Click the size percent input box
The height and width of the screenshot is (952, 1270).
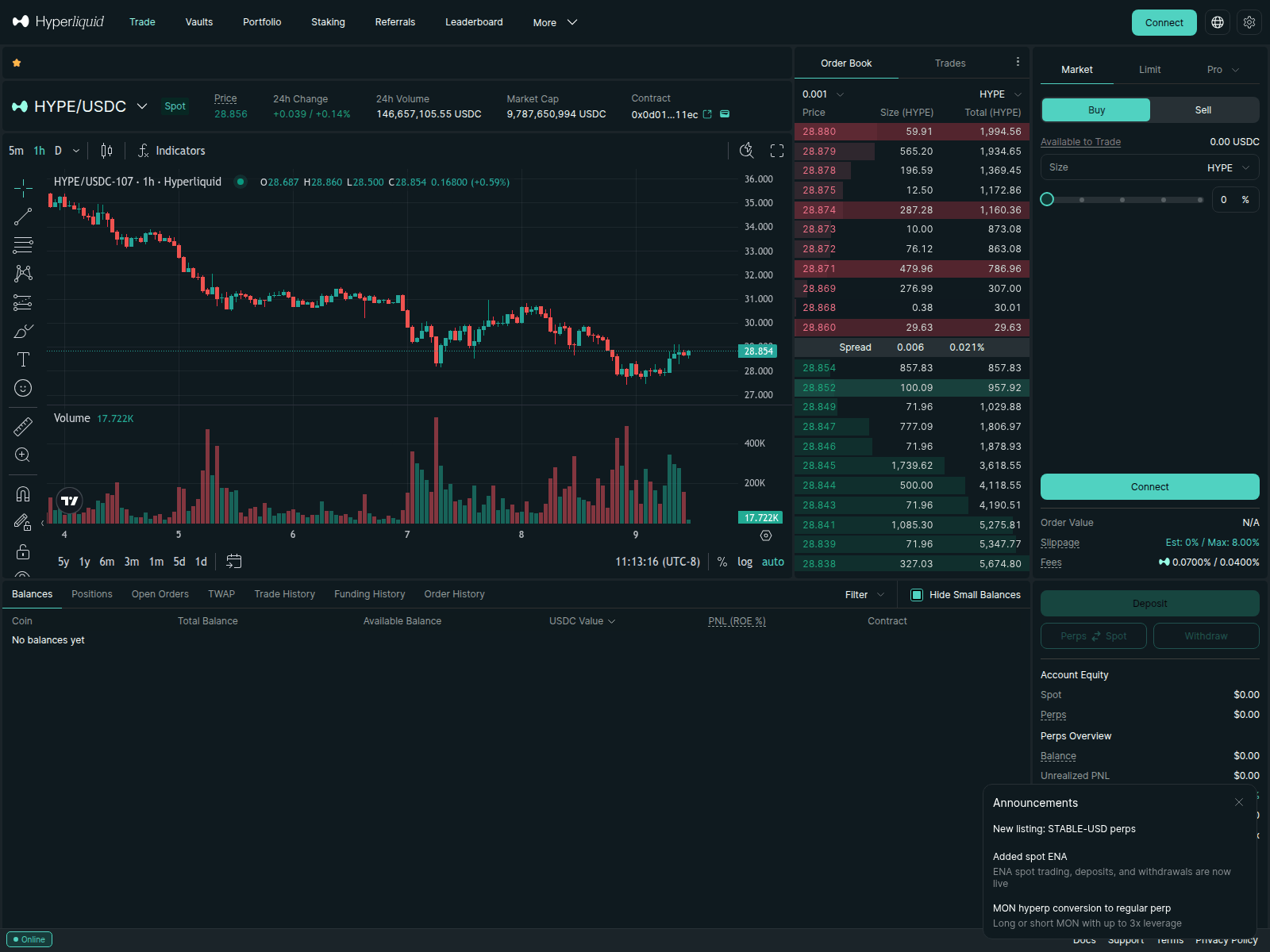[x=1235, y=200]
